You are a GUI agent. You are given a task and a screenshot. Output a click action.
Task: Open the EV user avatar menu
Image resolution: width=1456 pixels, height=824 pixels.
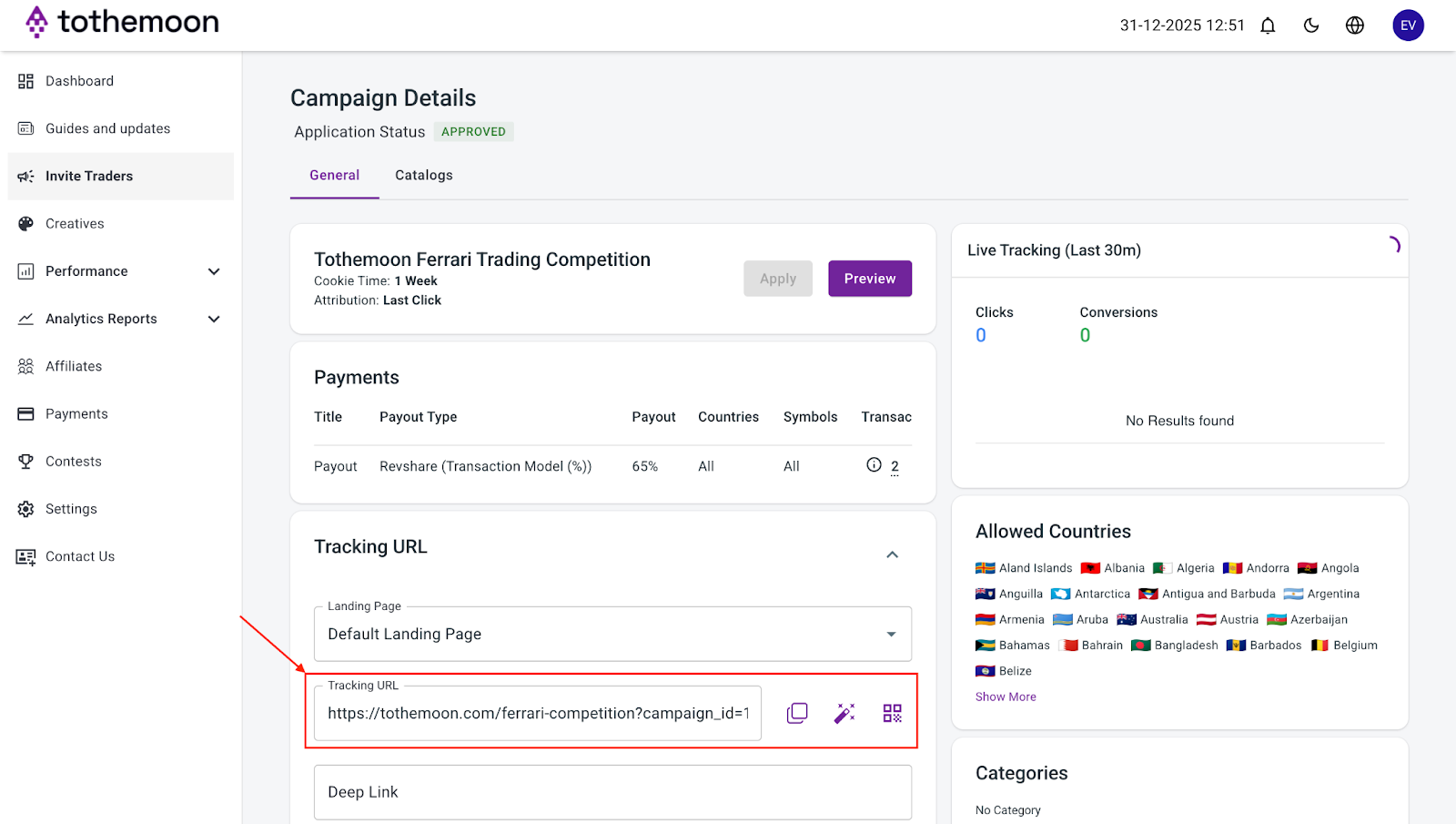[1408, 25]
